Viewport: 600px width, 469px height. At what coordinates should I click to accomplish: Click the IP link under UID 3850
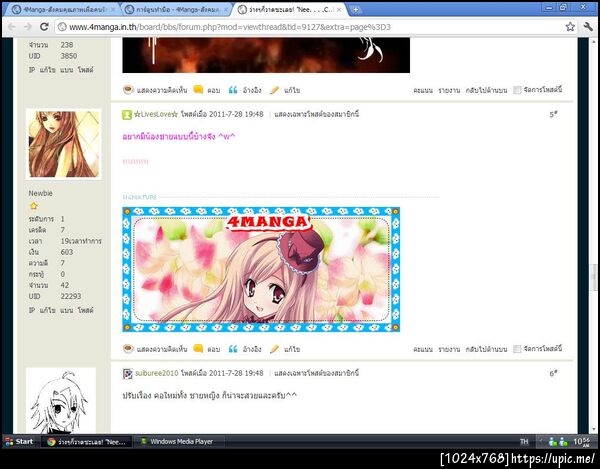[32, 70]
